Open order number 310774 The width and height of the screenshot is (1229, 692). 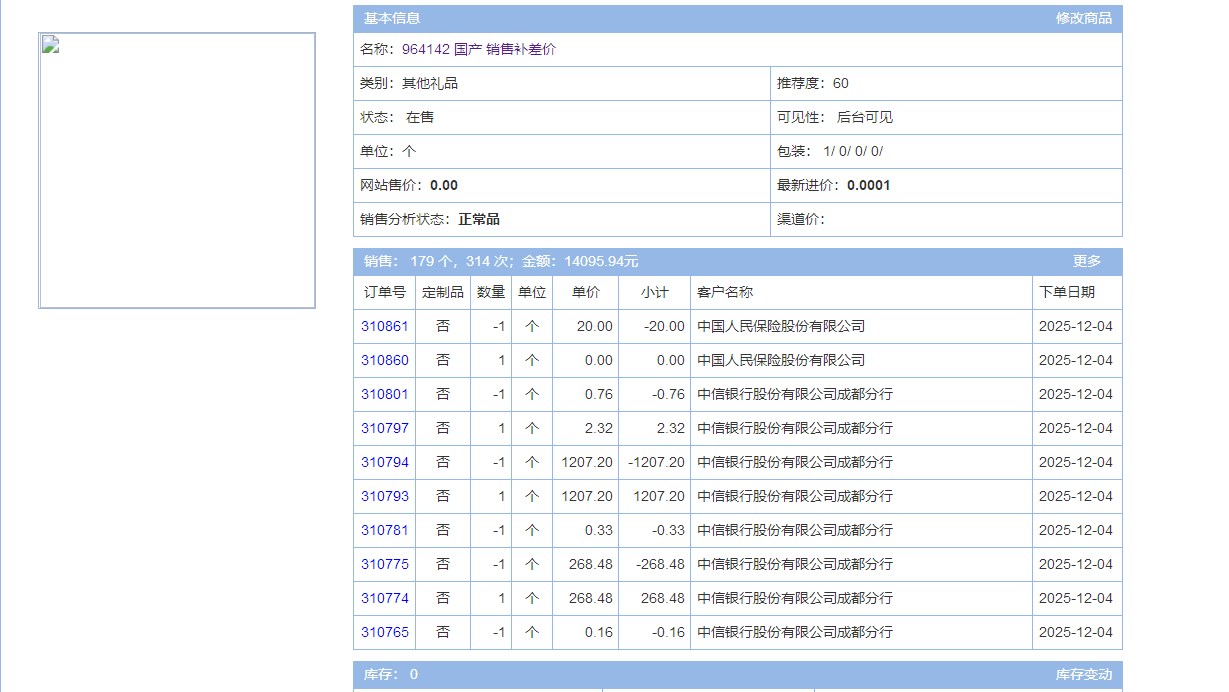[x=384, y=598]
